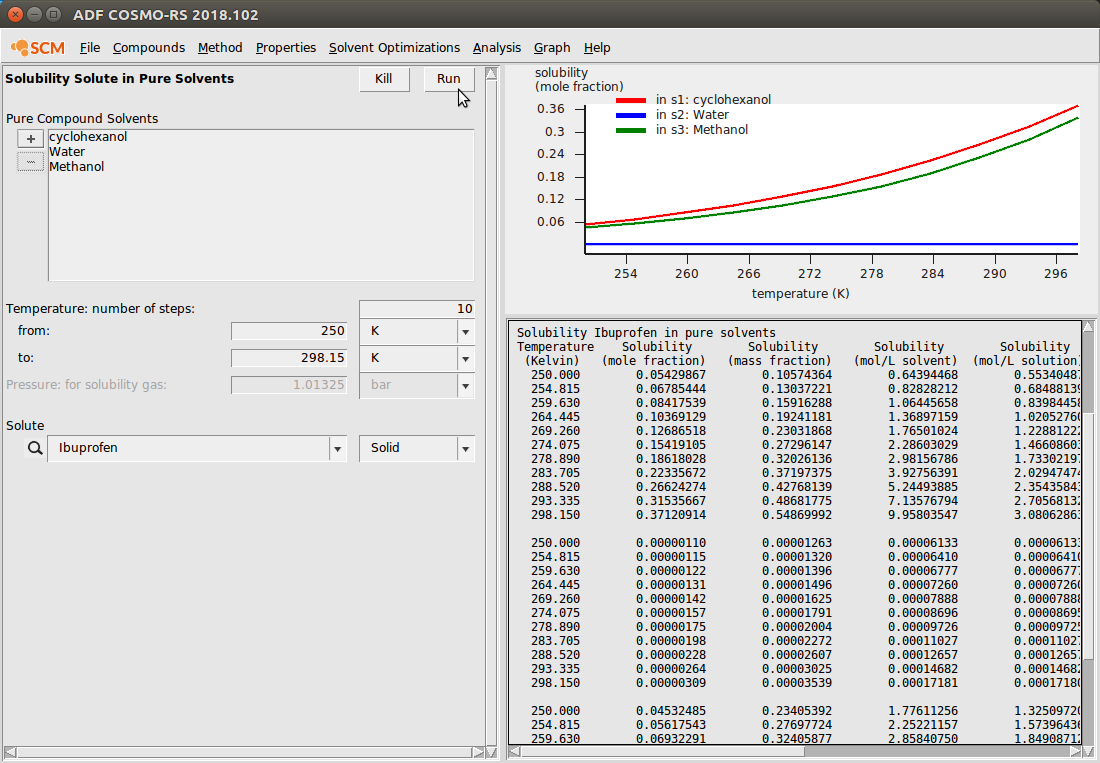Edit the 'from' temperature field
This screenshot has width=1100, height=763.
point(289,331)
